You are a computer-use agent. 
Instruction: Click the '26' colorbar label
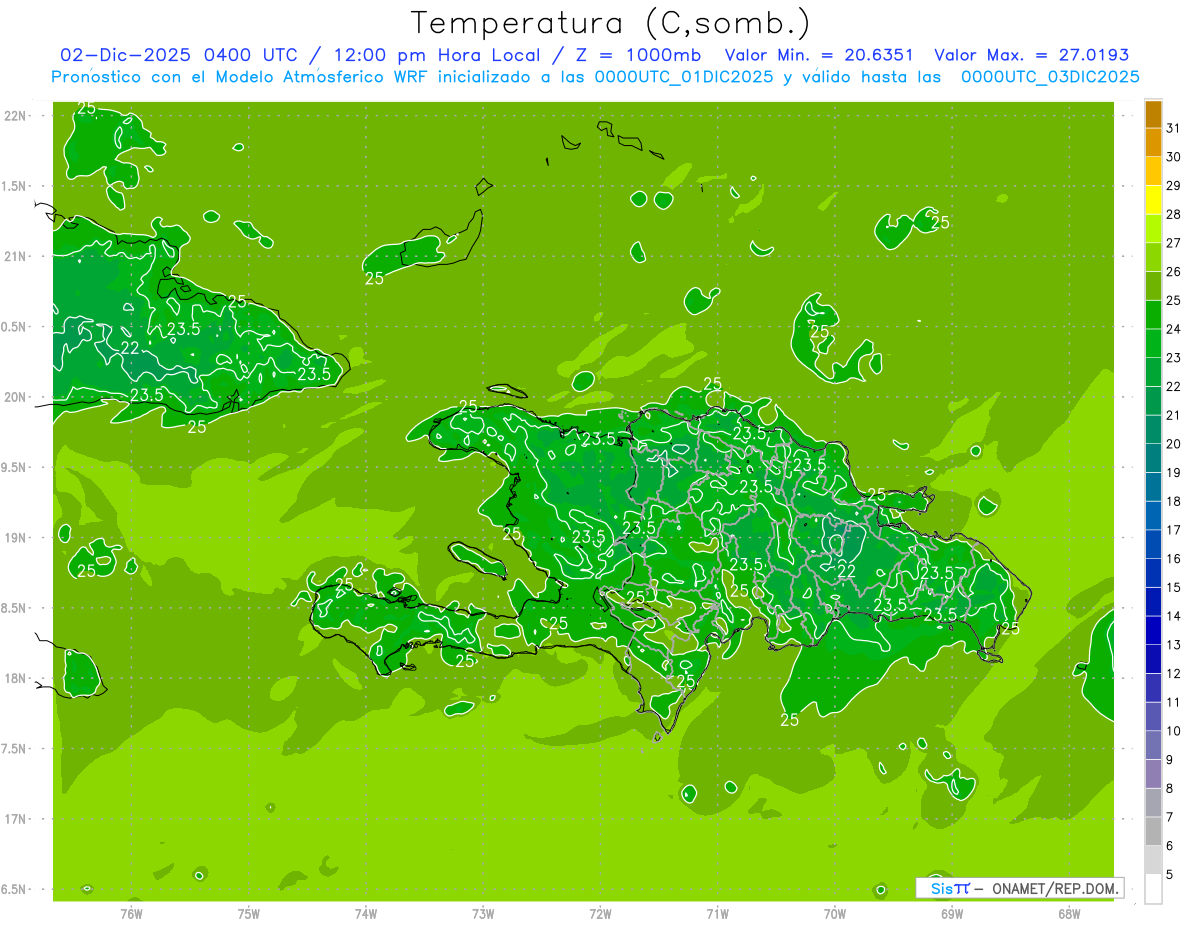tap(1174, 272)
